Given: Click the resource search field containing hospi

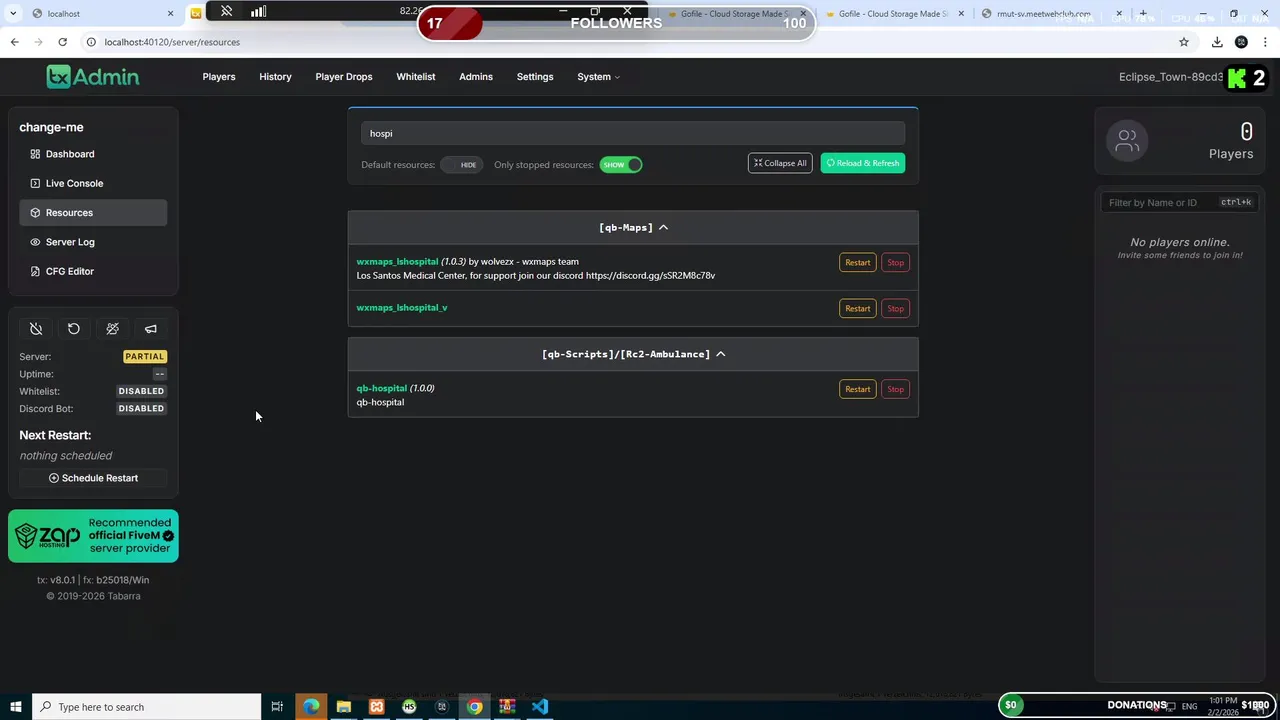Looking at the screenshot, I should 633,133.
